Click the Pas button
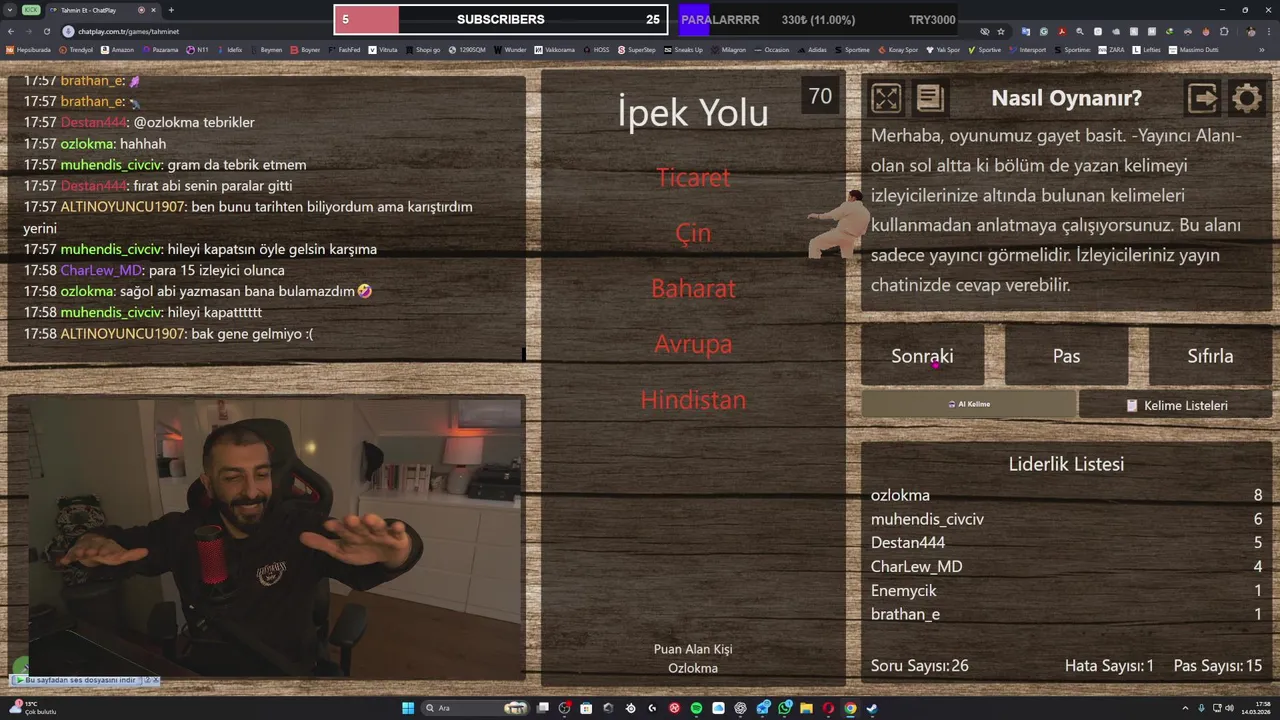 pyautogui.click(x=1066, y=356)
